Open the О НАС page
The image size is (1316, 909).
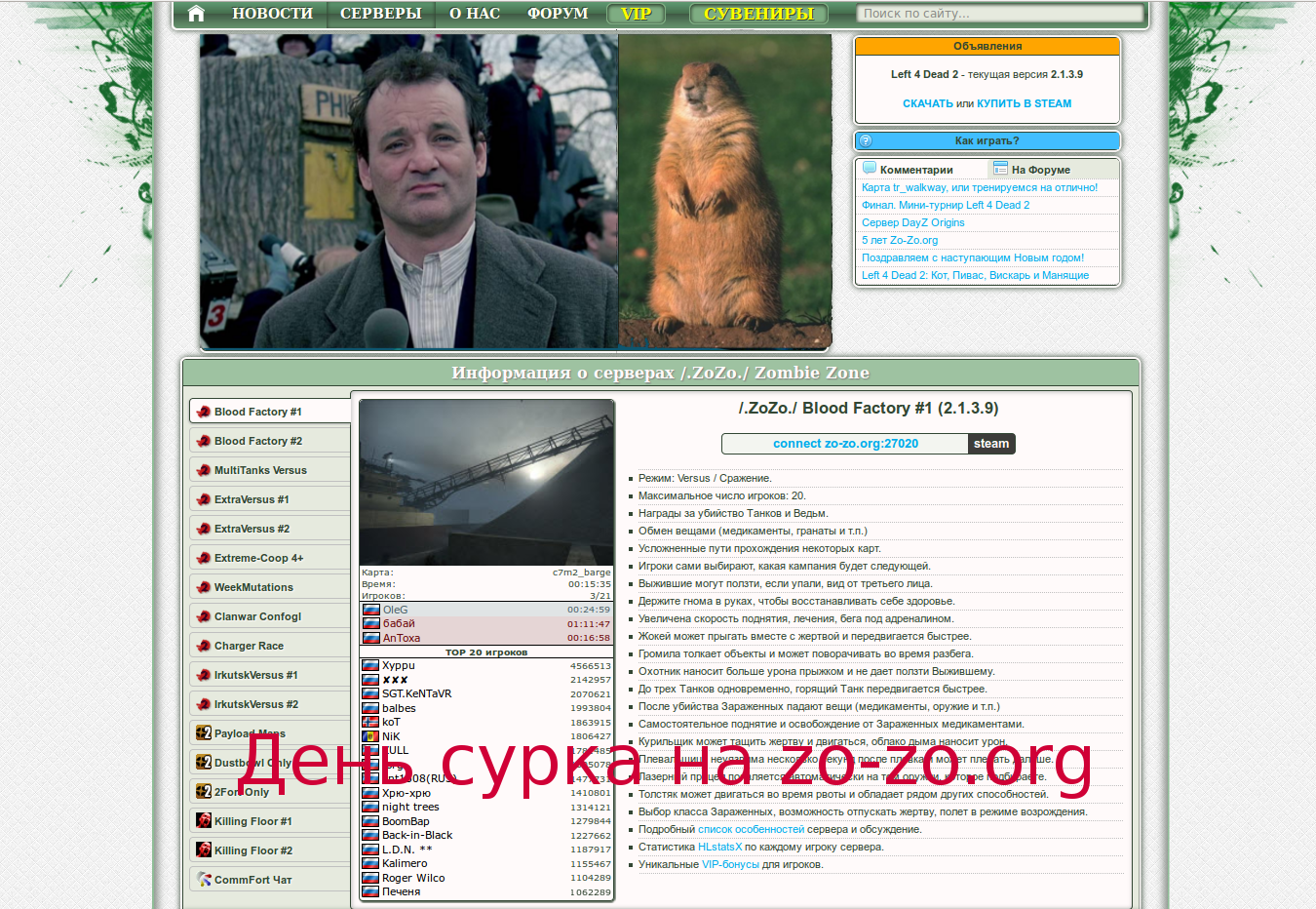[x=475, y=14]
